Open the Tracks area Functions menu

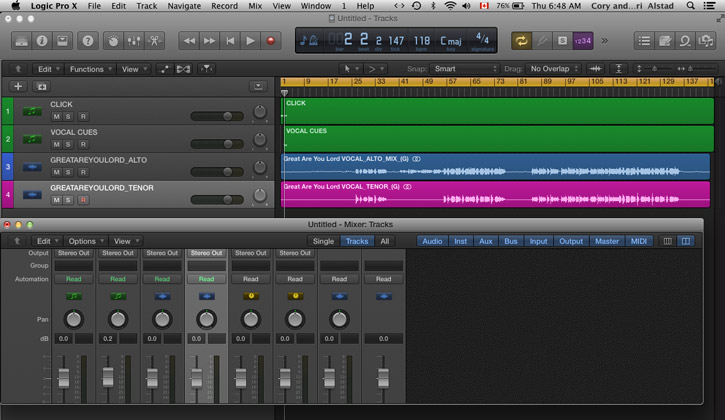click(90, 69)
